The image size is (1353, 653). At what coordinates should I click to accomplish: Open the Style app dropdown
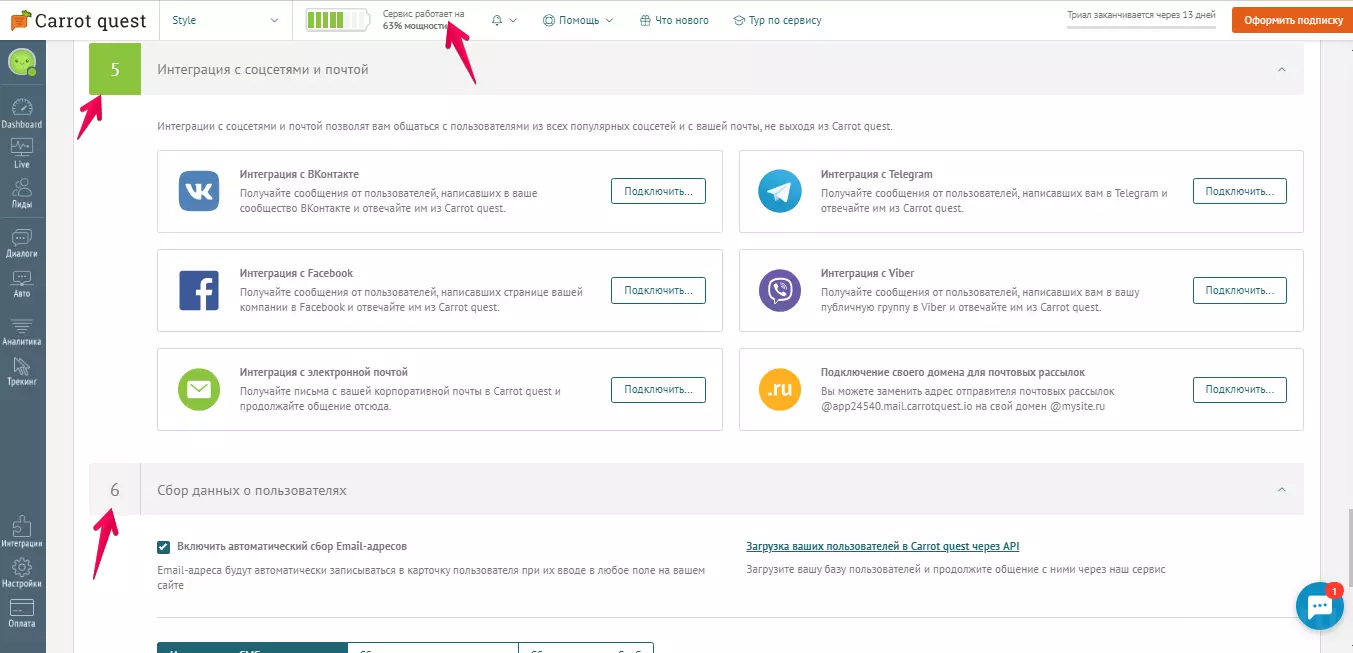tap(226, 20)
